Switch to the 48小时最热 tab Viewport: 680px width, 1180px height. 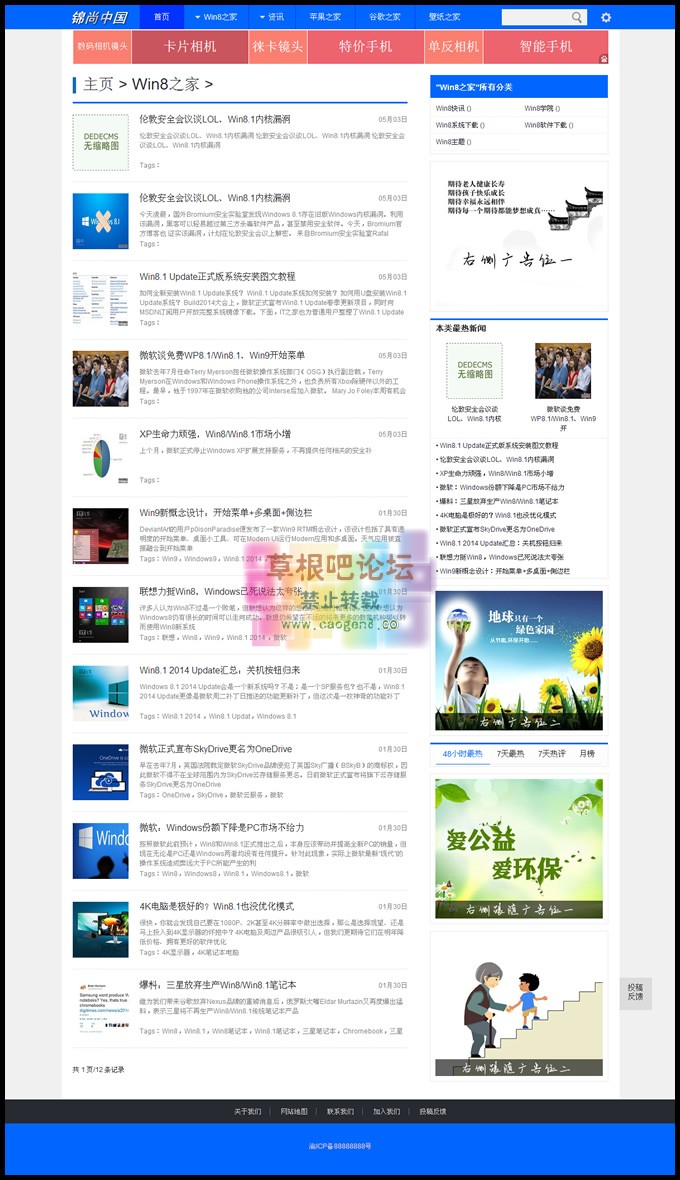click(462, 753)
